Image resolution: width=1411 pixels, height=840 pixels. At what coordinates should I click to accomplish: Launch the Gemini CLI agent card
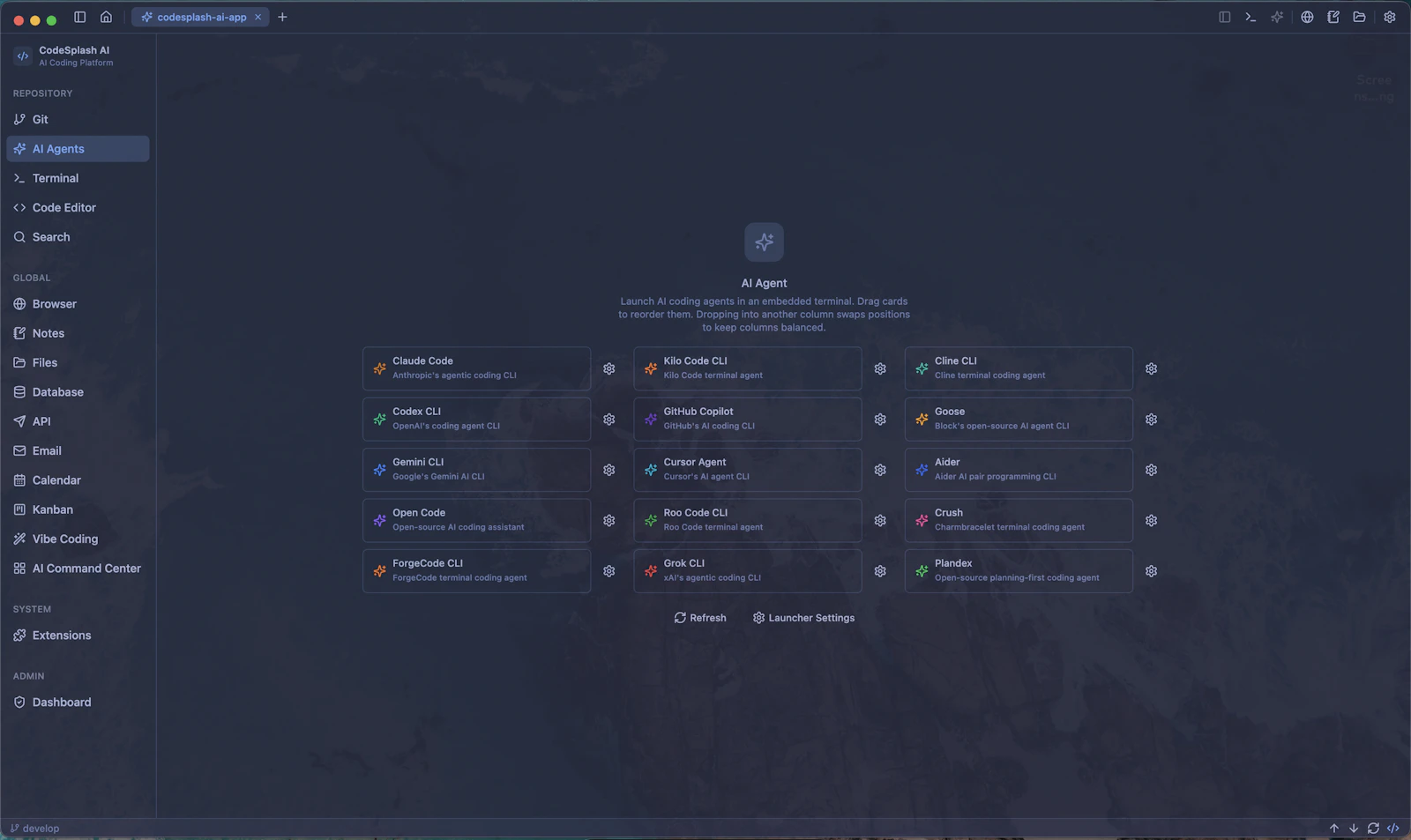(476, 470)
